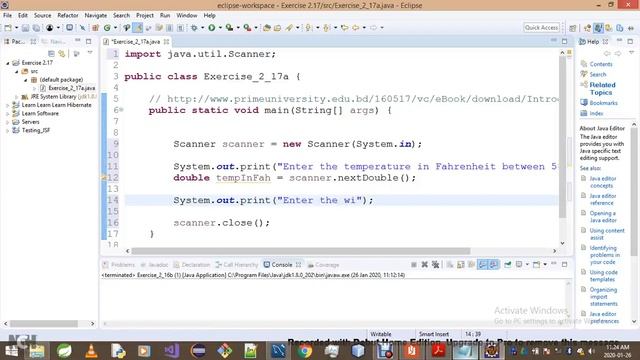Click Link with Editor in Package Explorer

tap(62, 54)
